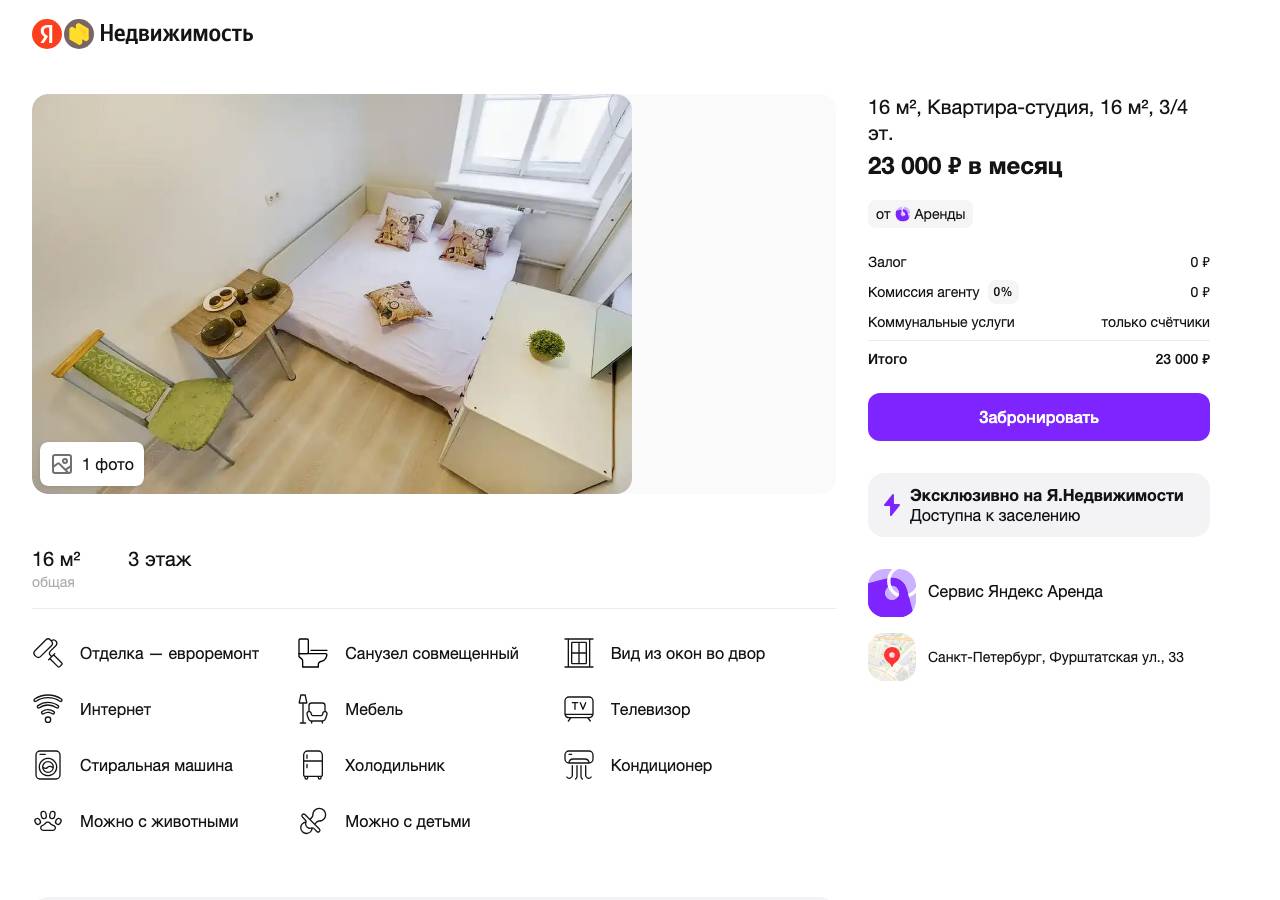The image size is (1280, 900).
Task: Open address Санкт-Петербург, Фурштатская ул., 33
Action: tap(1056, 657)
